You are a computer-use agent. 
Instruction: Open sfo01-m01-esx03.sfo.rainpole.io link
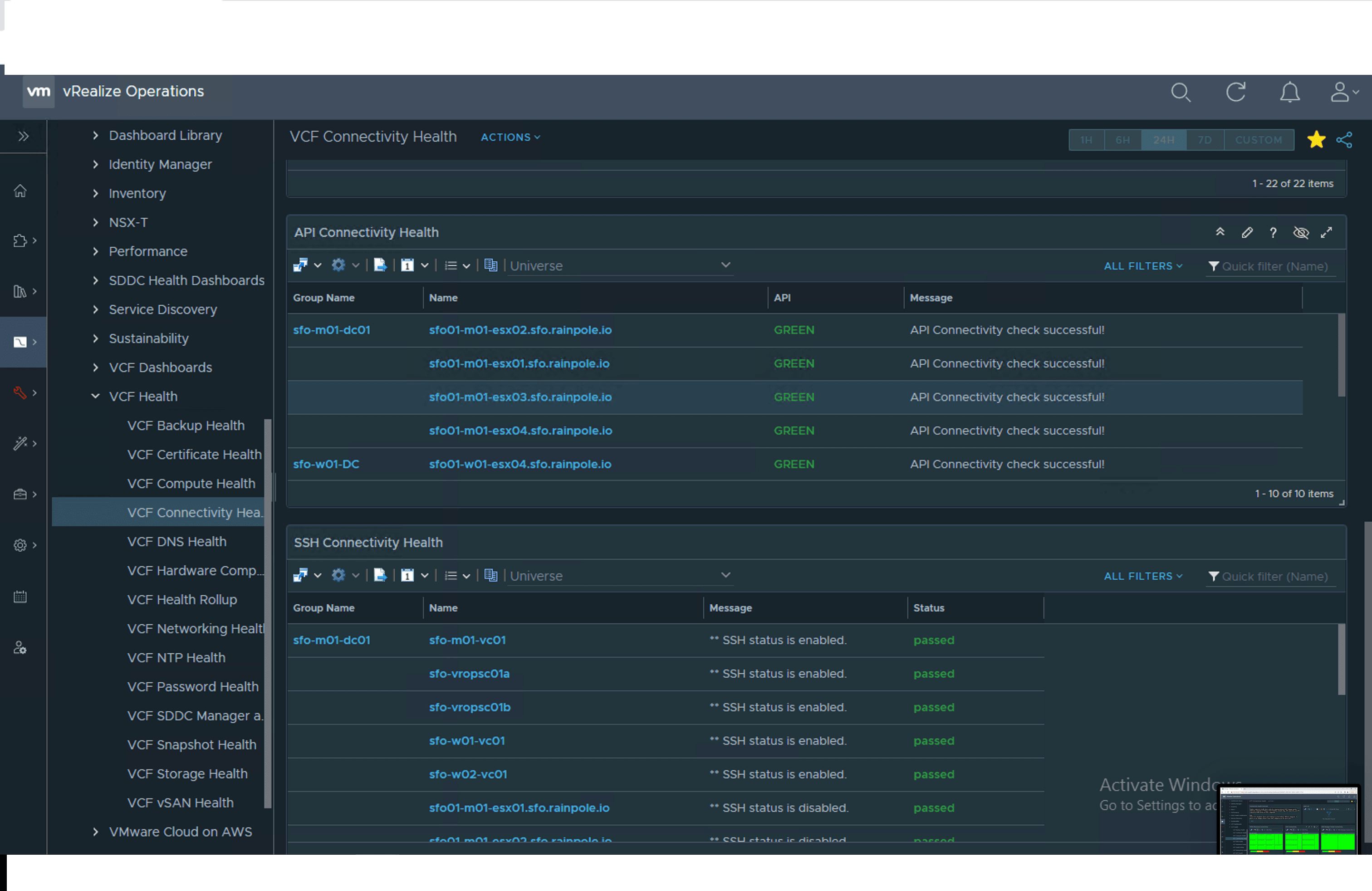coord(520,397)
